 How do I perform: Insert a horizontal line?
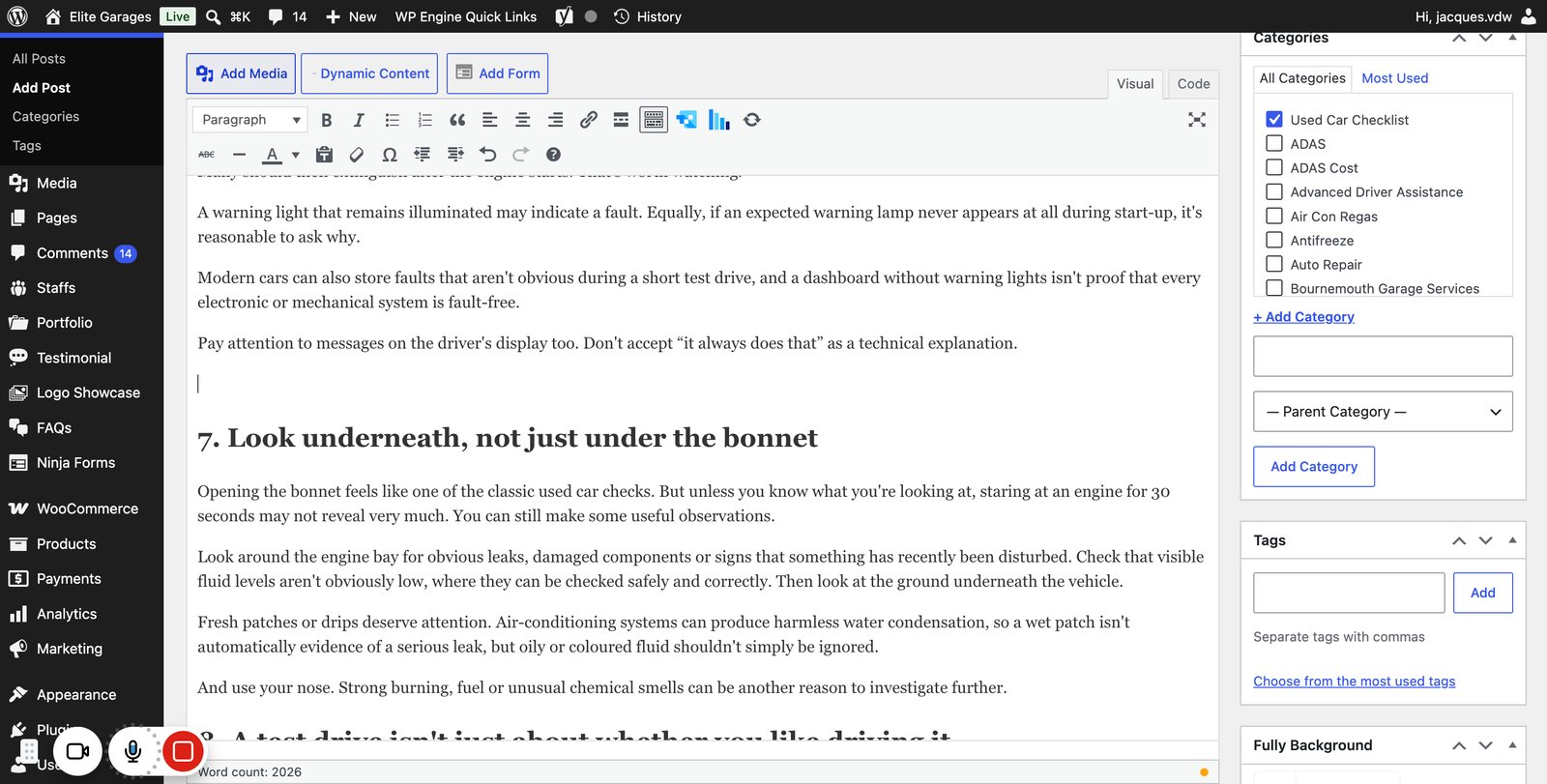[x=239, y=155]
